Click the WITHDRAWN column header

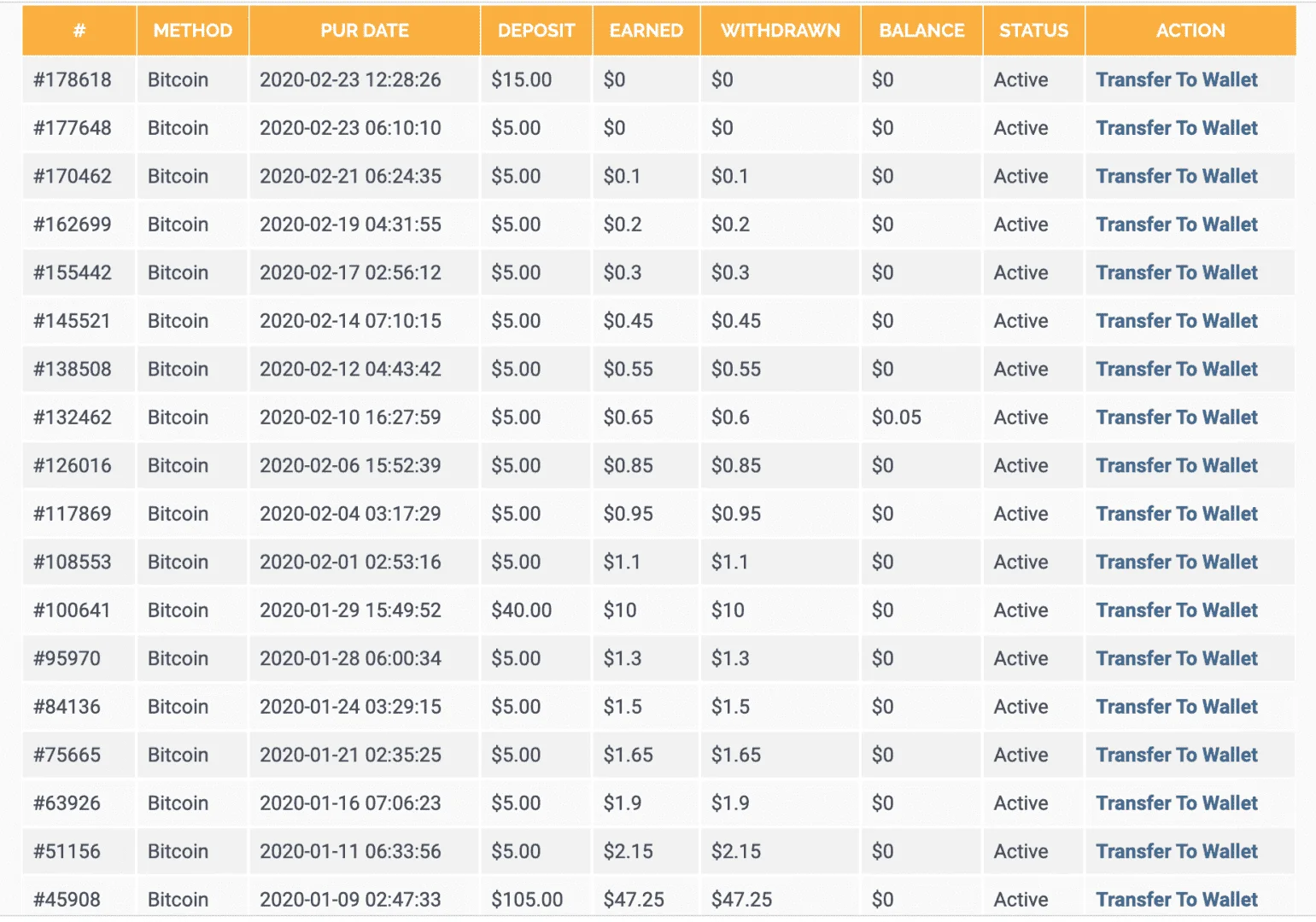[x=781, y=31]
